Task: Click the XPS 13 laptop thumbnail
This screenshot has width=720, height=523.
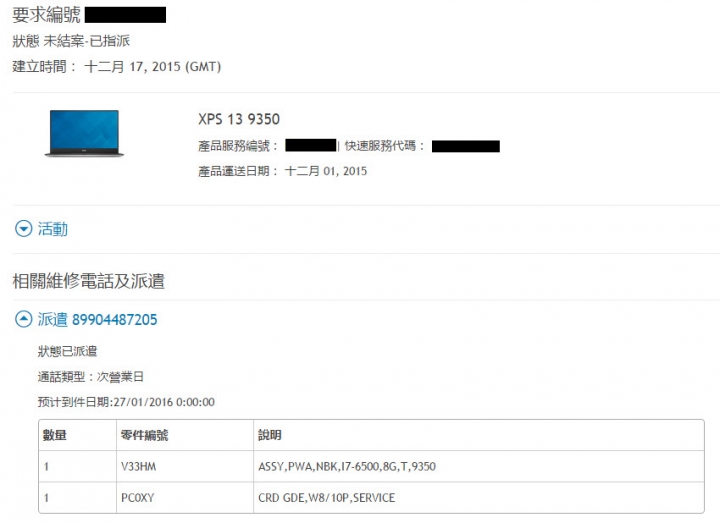Action: (x=84, y=133)
